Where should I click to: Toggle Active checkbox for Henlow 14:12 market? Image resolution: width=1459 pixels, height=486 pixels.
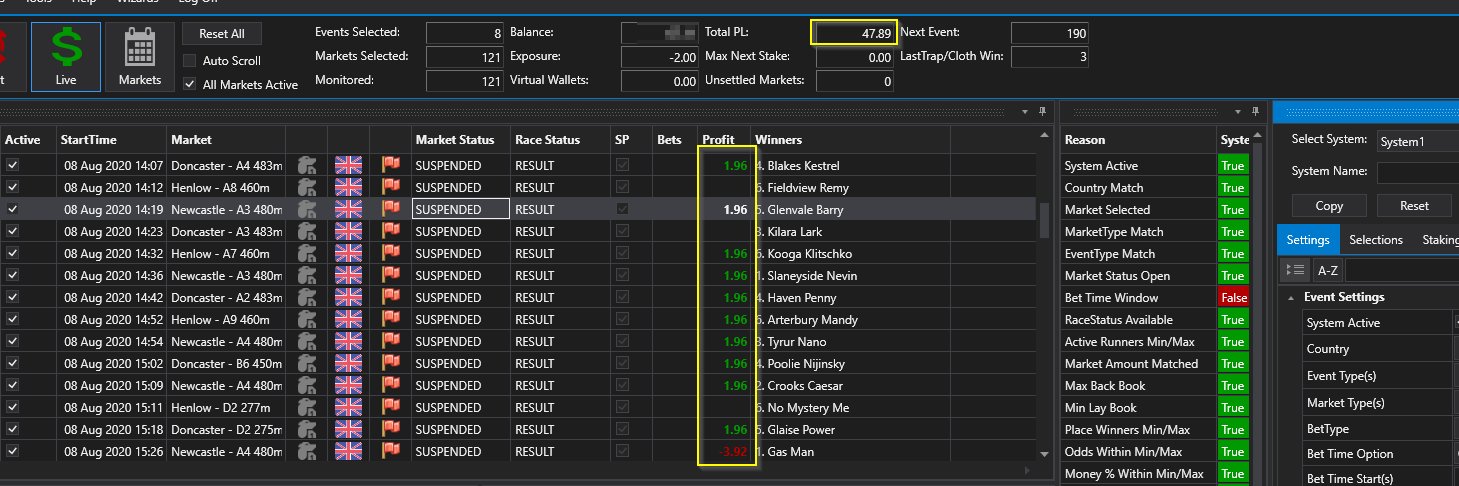click(12, 188)
